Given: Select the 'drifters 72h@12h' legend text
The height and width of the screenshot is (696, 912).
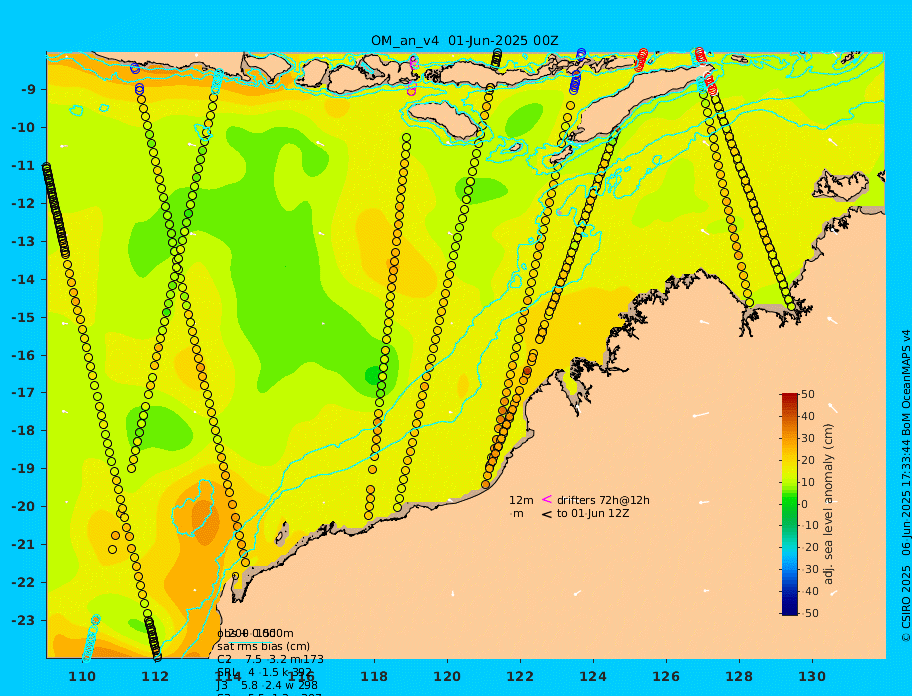Looking at the screenshot, I should point(603,500).
